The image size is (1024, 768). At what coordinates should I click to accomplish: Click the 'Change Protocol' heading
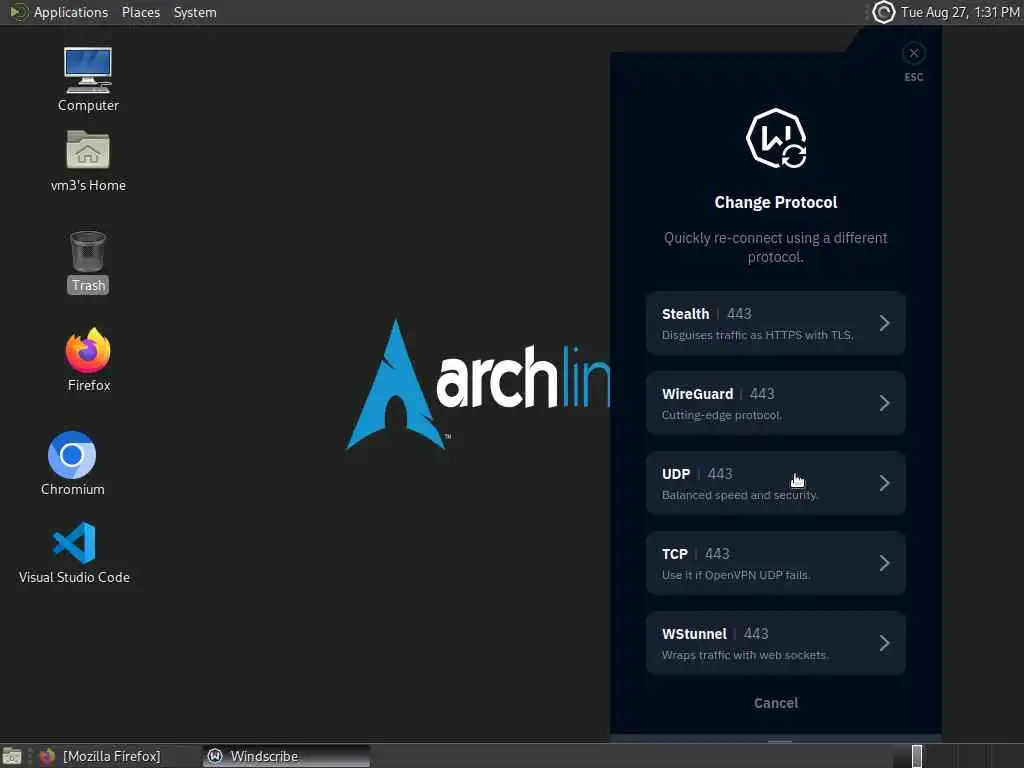[x=776, y=202]
